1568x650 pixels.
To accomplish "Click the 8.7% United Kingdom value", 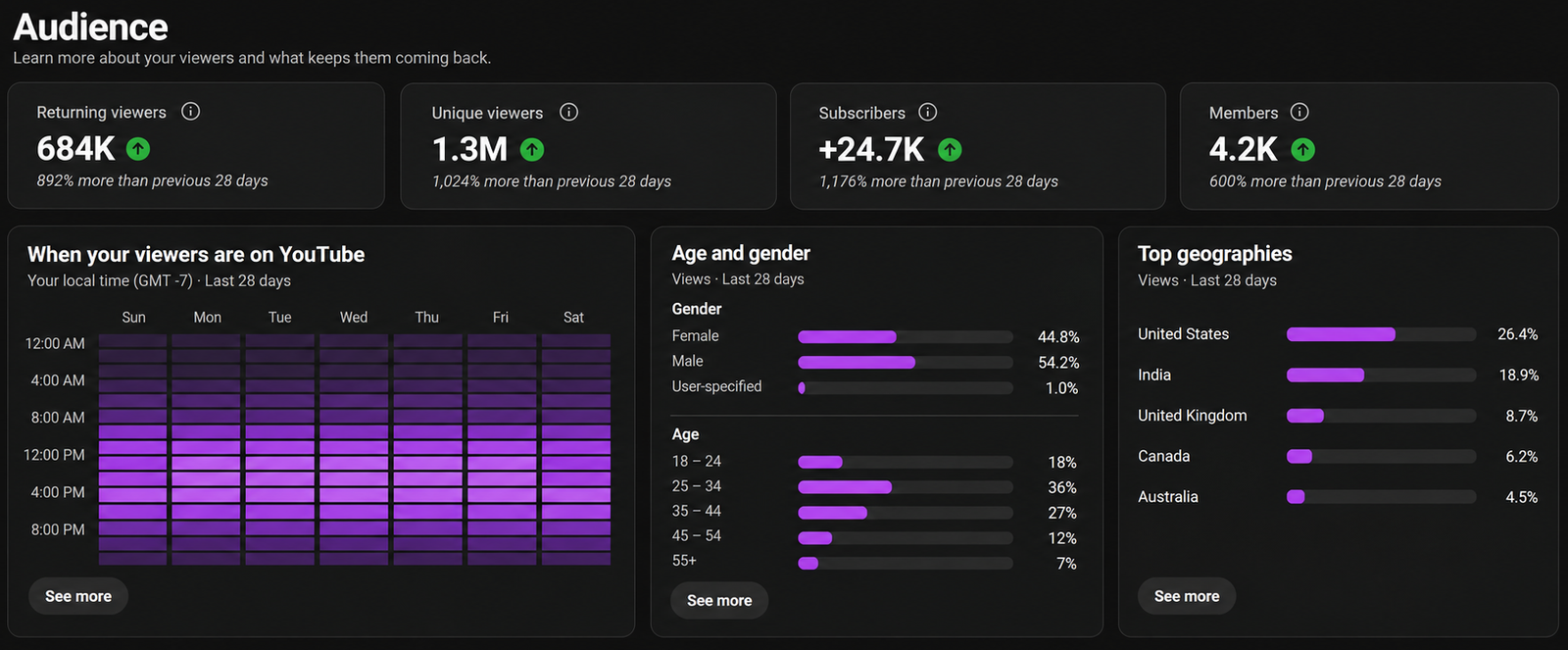I will tap(1522, 417).
